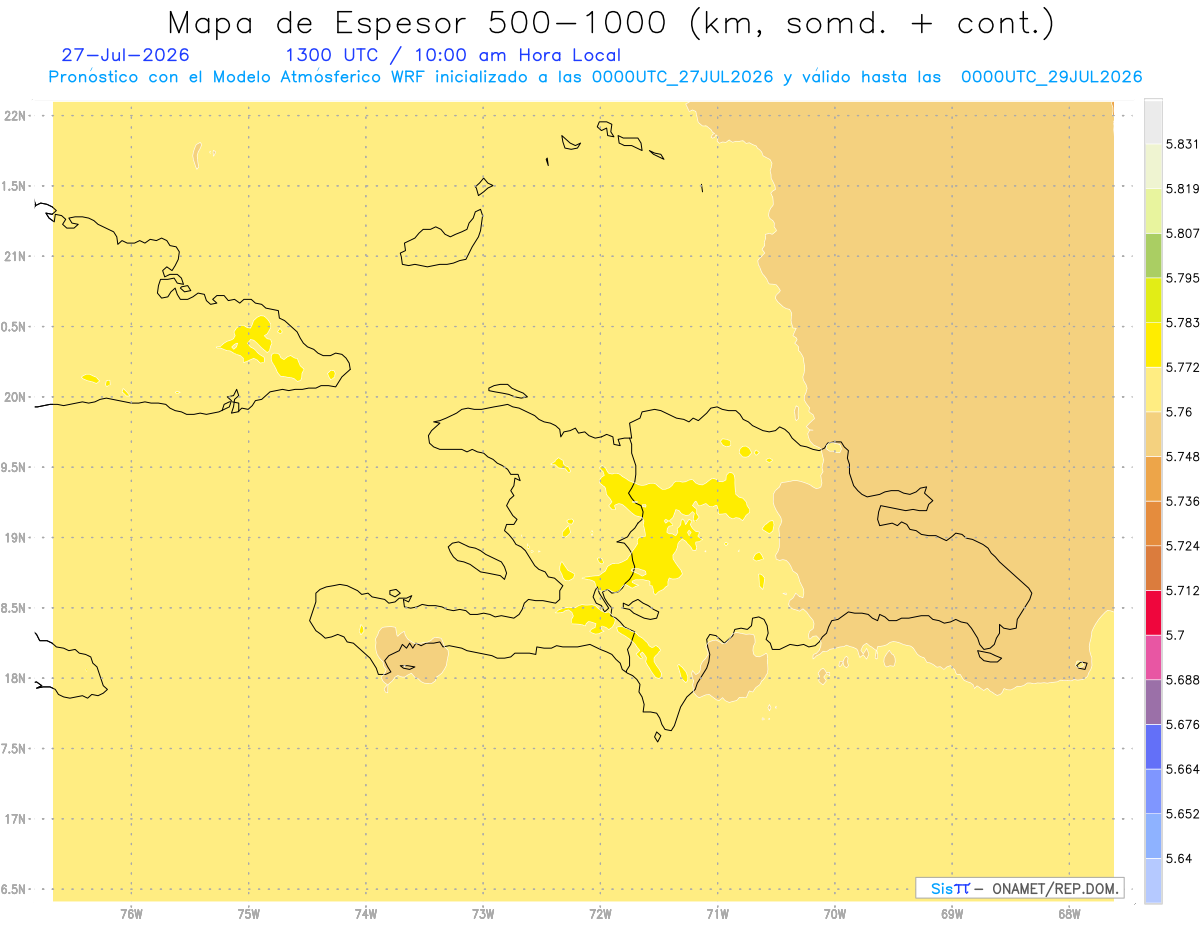The width and height of the screenshot is (1200, 927).
Task: Select the 71W longitude label
Action: tap(717, 913)
